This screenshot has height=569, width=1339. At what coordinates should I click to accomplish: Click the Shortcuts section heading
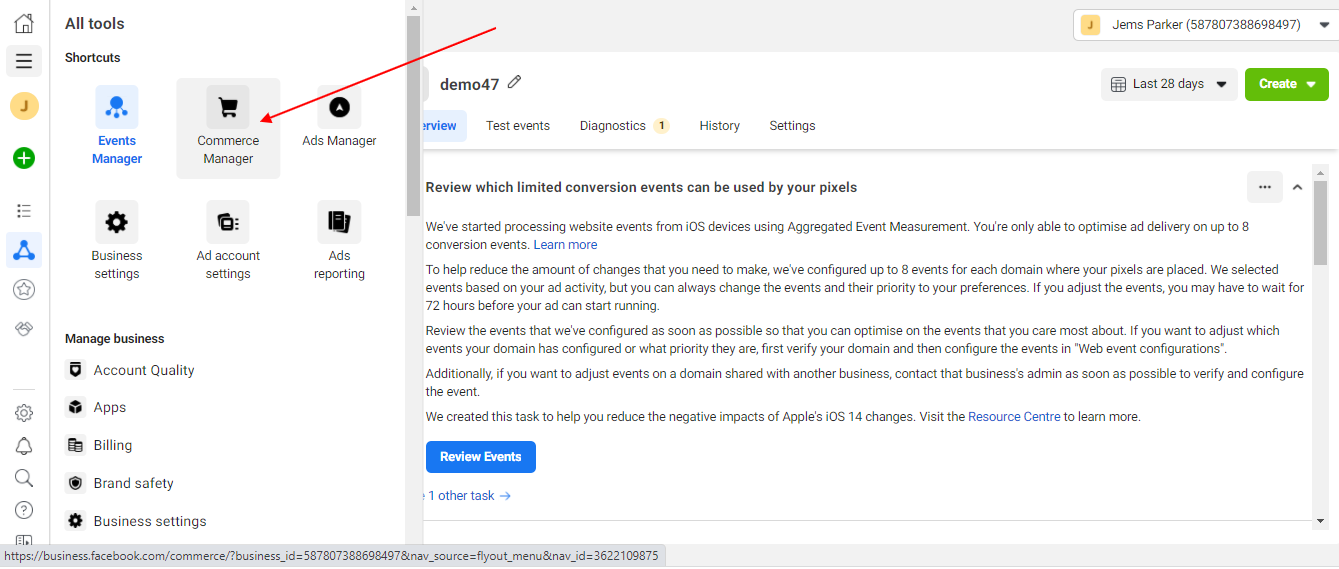[93, 58]
